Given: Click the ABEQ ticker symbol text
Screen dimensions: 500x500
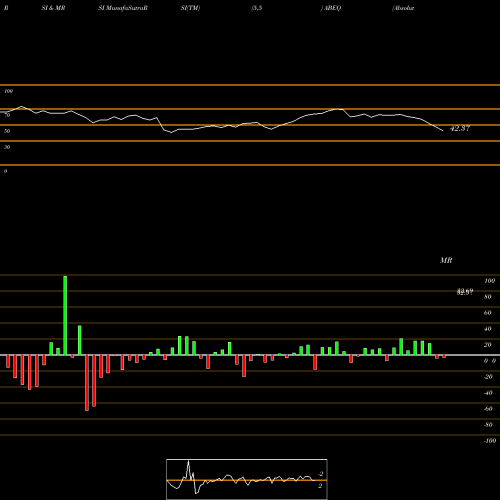Looking at the screenshot, I should (x=332, y=8).
